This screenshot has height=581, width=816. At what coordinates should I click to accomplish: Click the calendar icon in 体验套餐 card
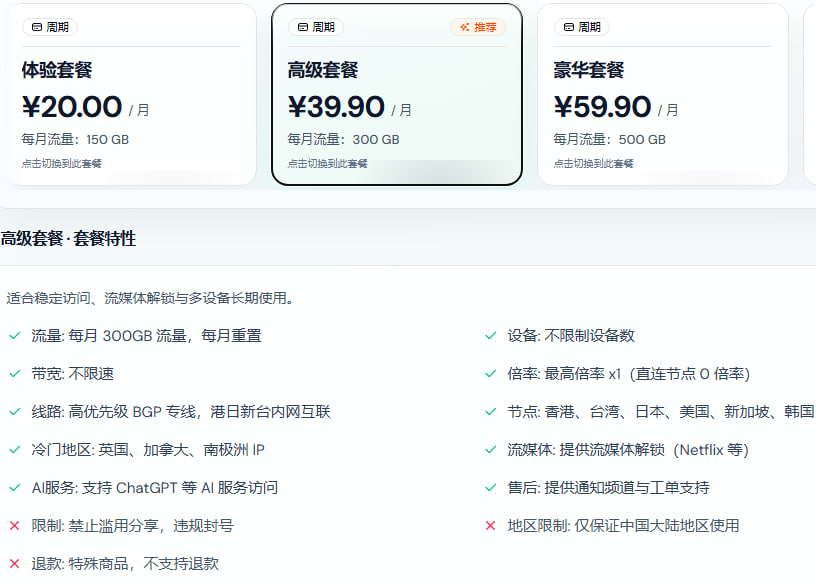pyautogui.click(x=36, y=27)
